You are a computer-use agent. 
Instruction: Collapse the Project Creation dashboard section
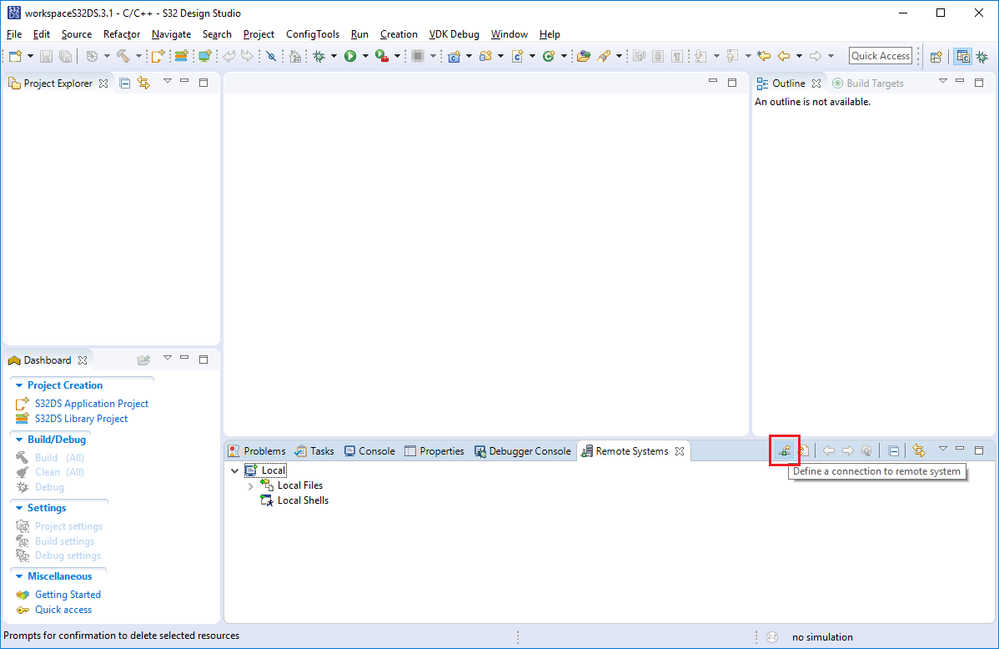pyautogui.click(x=19, y=385)
